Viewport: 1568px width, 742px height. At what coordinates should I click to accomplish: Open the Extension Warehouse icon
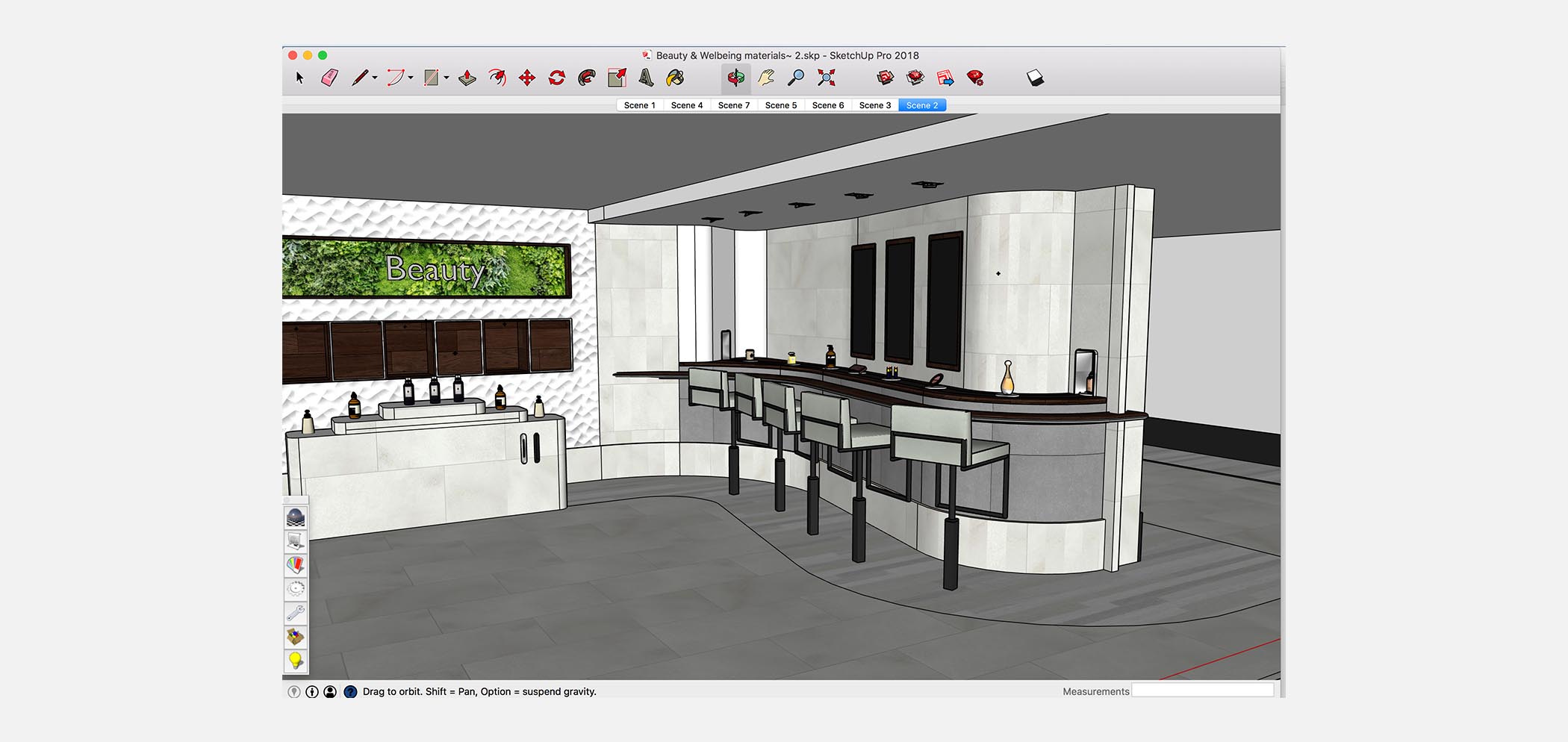(x=915, y=78)
